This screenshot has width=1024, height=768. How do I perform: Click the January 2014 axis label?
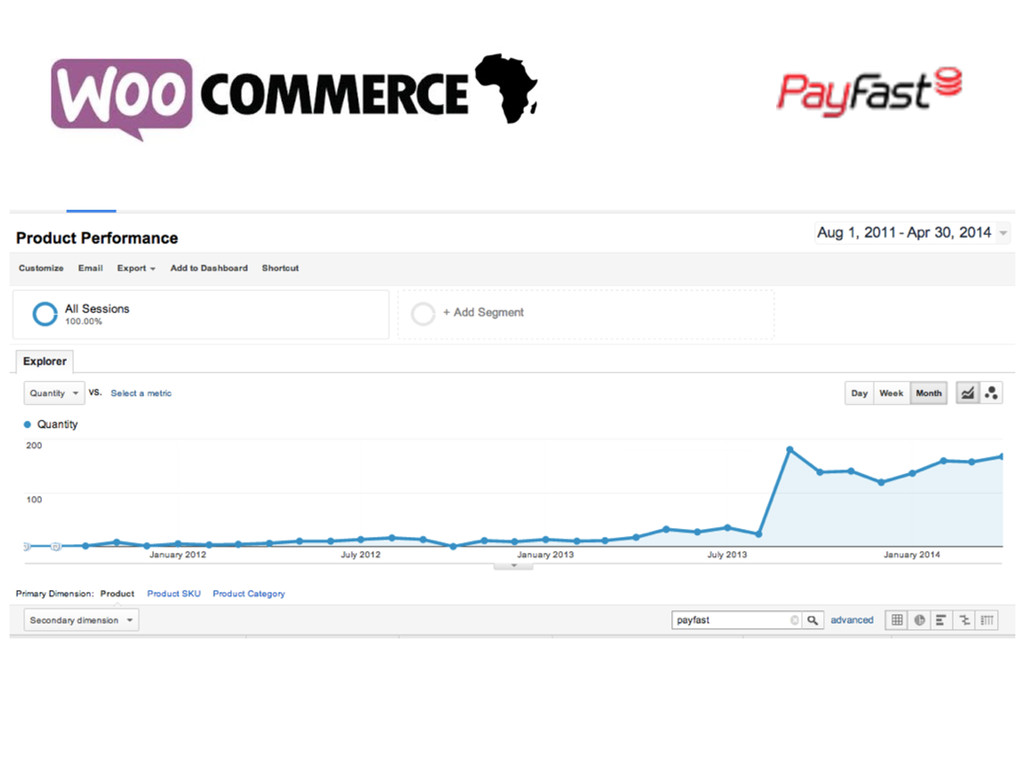point(912,554)
